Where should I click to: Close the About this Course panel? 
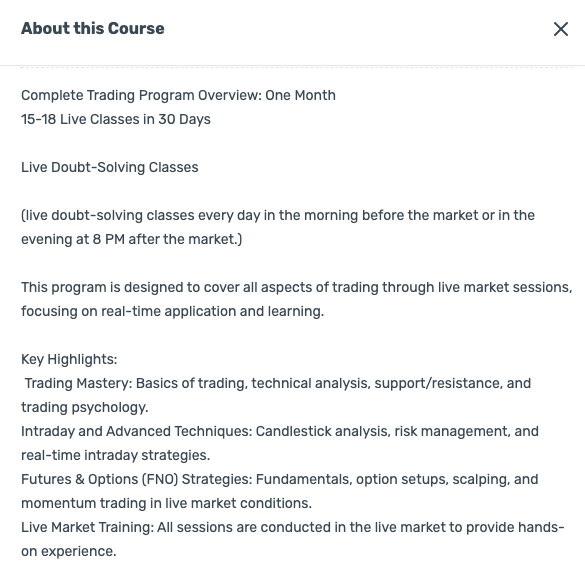pos(561,29)
